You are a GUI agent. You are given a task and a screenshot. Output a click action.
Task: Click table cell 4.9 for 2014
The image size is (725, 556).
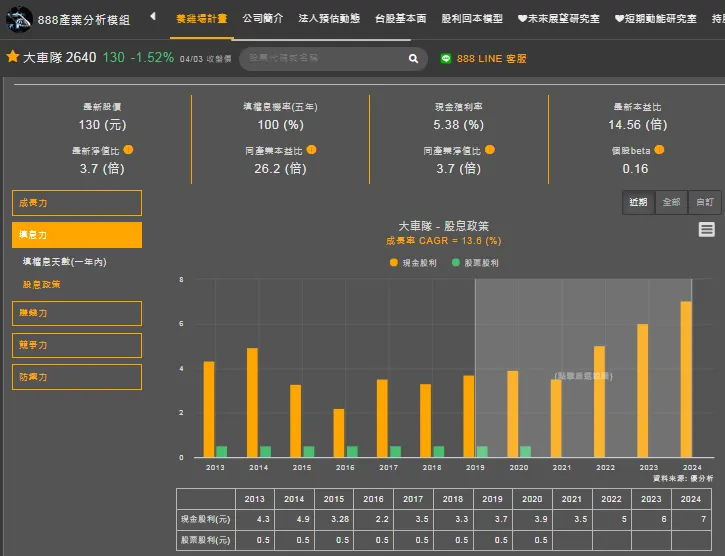tap(294, 519)
